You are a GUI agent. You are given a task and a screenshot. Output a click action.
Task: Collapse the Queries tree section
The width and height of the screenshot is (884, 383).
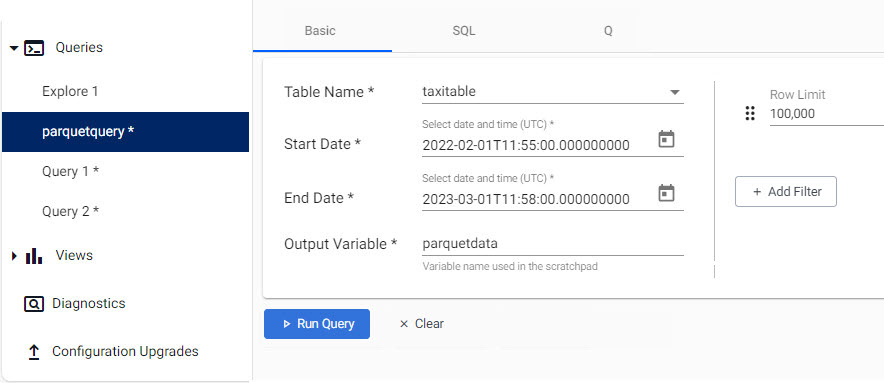pyautogui.click(x=15, y=48)
